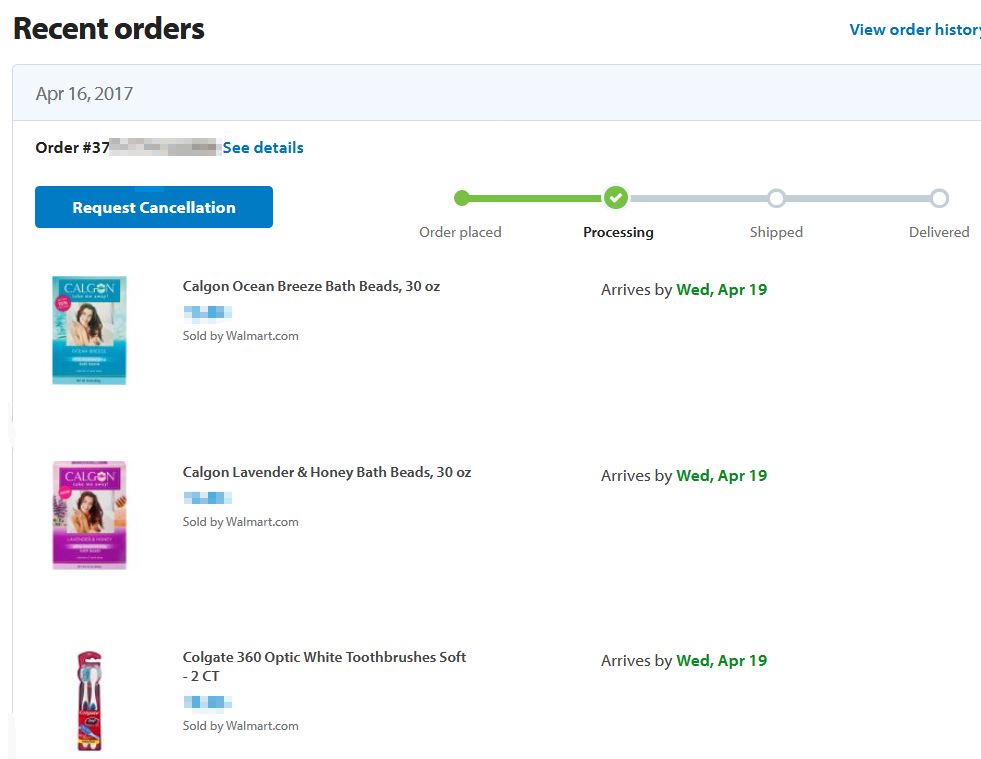Click the Colgate toothbrushes product image
Image resolution: width=981 pixels, height=759 pixels.
[89, 700]
